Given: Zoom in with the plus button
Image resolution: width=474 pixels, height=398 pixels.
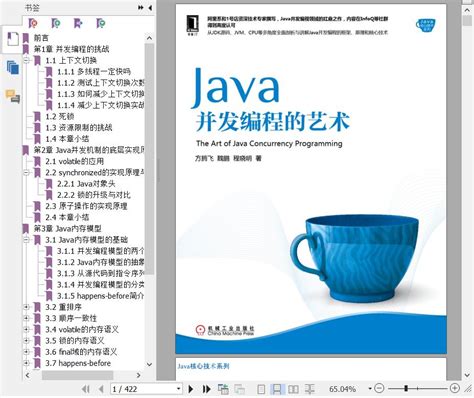Looking at the screenshot, I should pos(455,388).
